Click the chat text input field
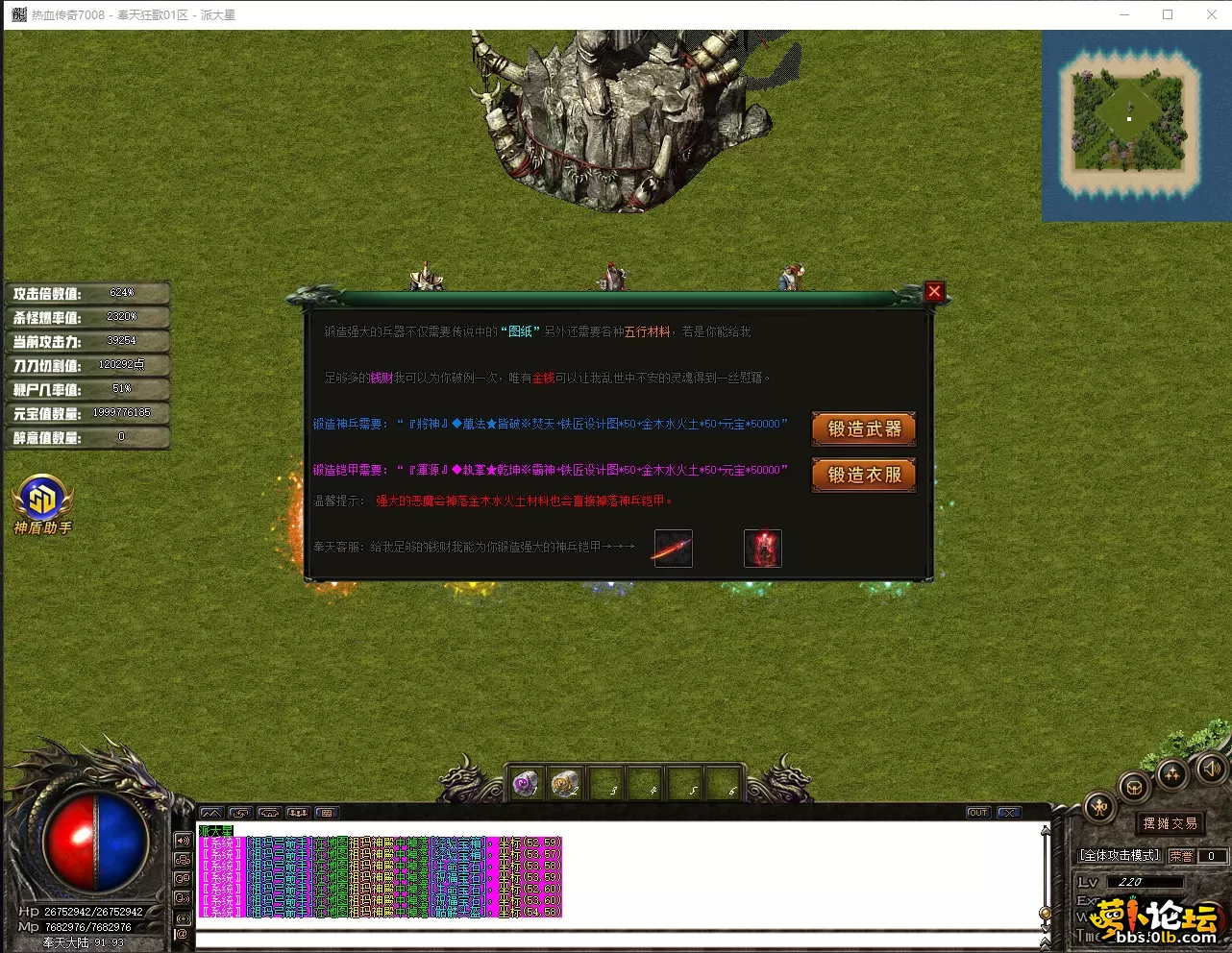Image resolution: width=1232 pixels, height=953 pixels. pyautogui.click(x=615, y=939)
